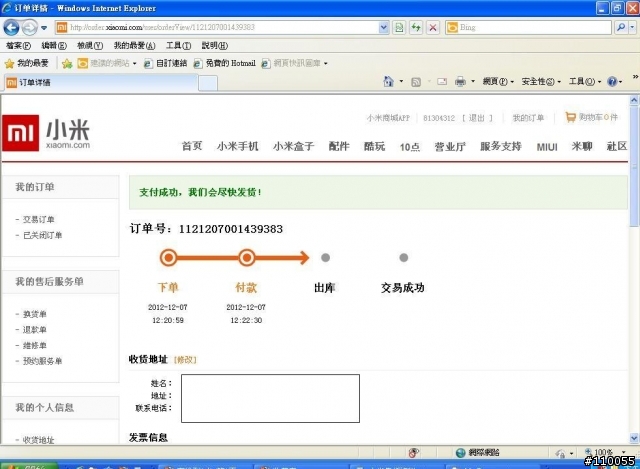Select 预约服务单 in the sidebar
Image resolution: width=640 pixels, height=469 pixels.
pyautogui.click(x=42, y=361)
